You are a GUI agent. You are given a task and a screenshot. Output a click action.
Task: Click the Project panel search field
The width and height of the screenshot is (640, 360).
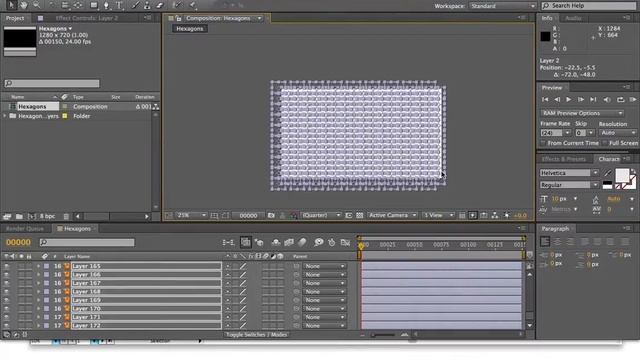pos(52,83)
